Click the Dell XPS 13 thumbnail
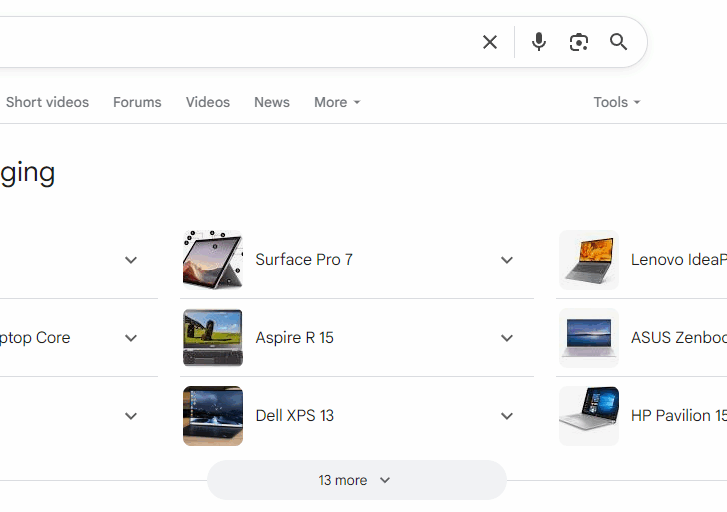 pos(213,416)
